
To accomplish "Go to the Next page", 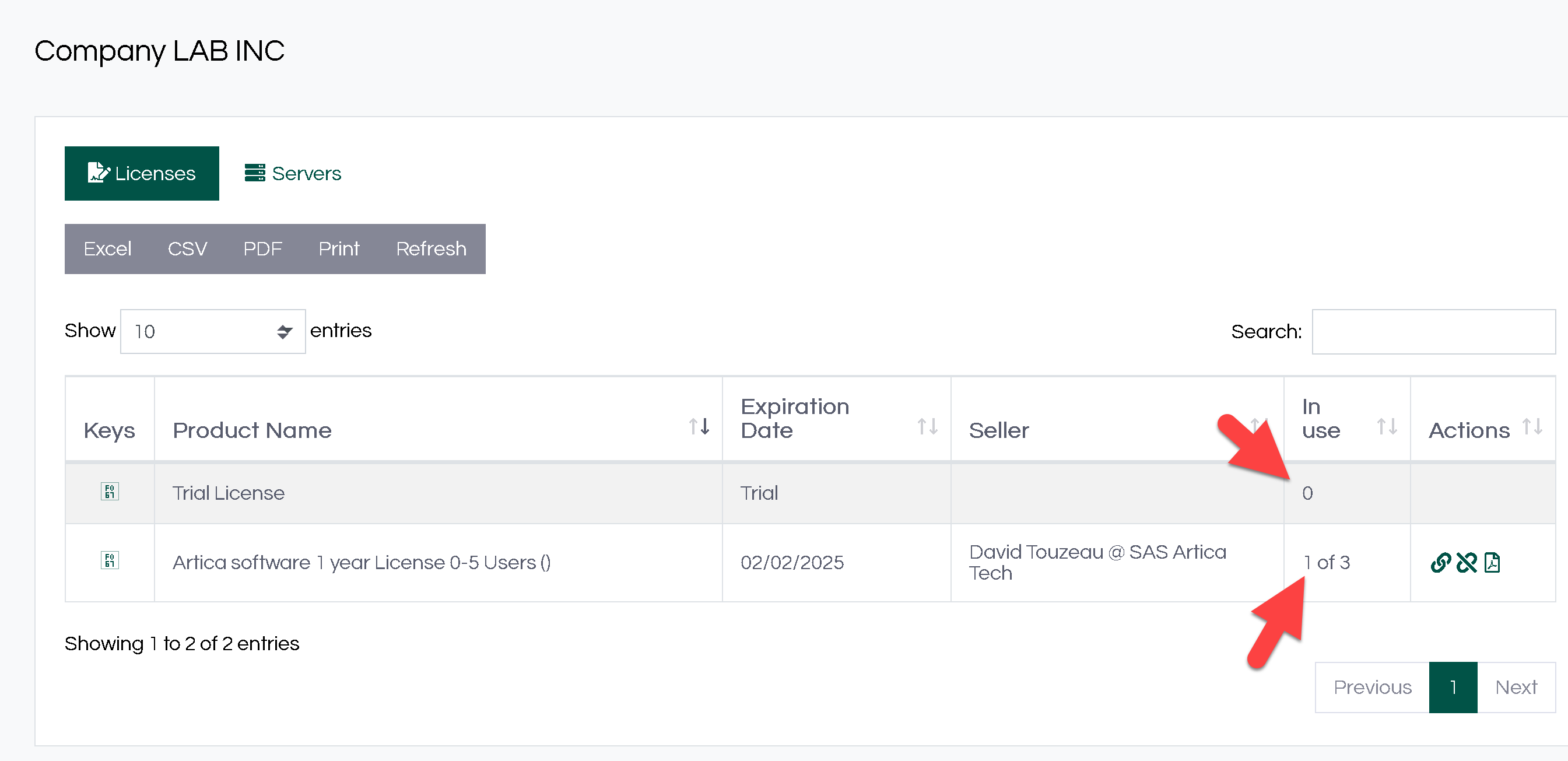I will tap(1516, 687).
